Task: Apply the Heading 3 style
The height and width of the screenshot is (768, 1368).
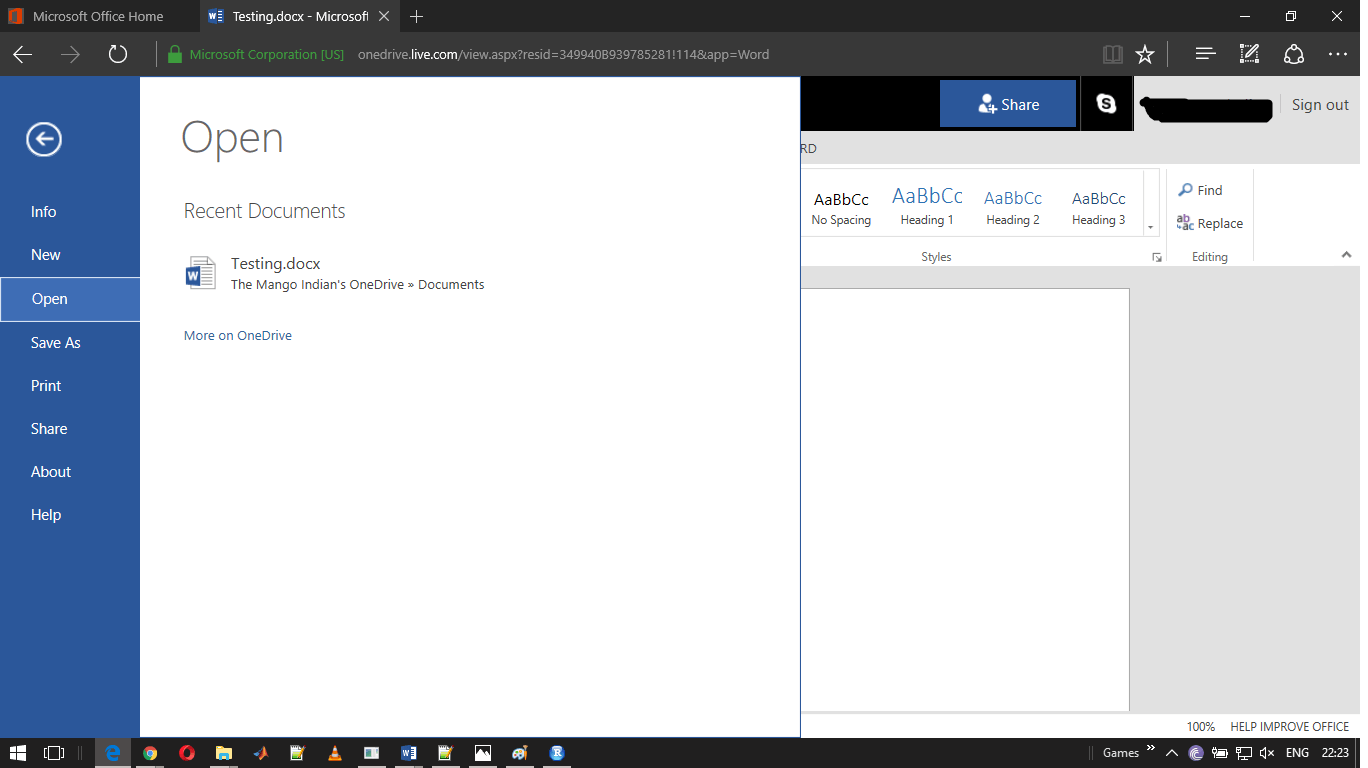Action: [1099, 208]
